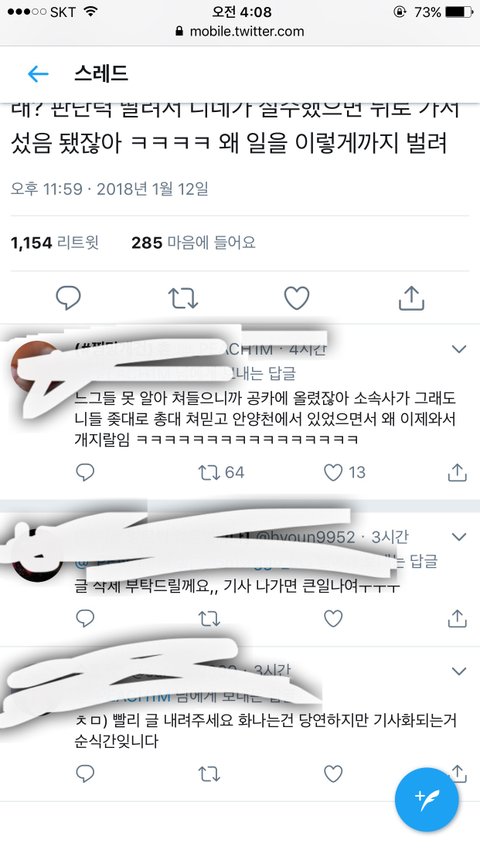
Task: Retweet the 글 삭제 부탁드릴께요 reply
Action: click(x=209, y=619)
